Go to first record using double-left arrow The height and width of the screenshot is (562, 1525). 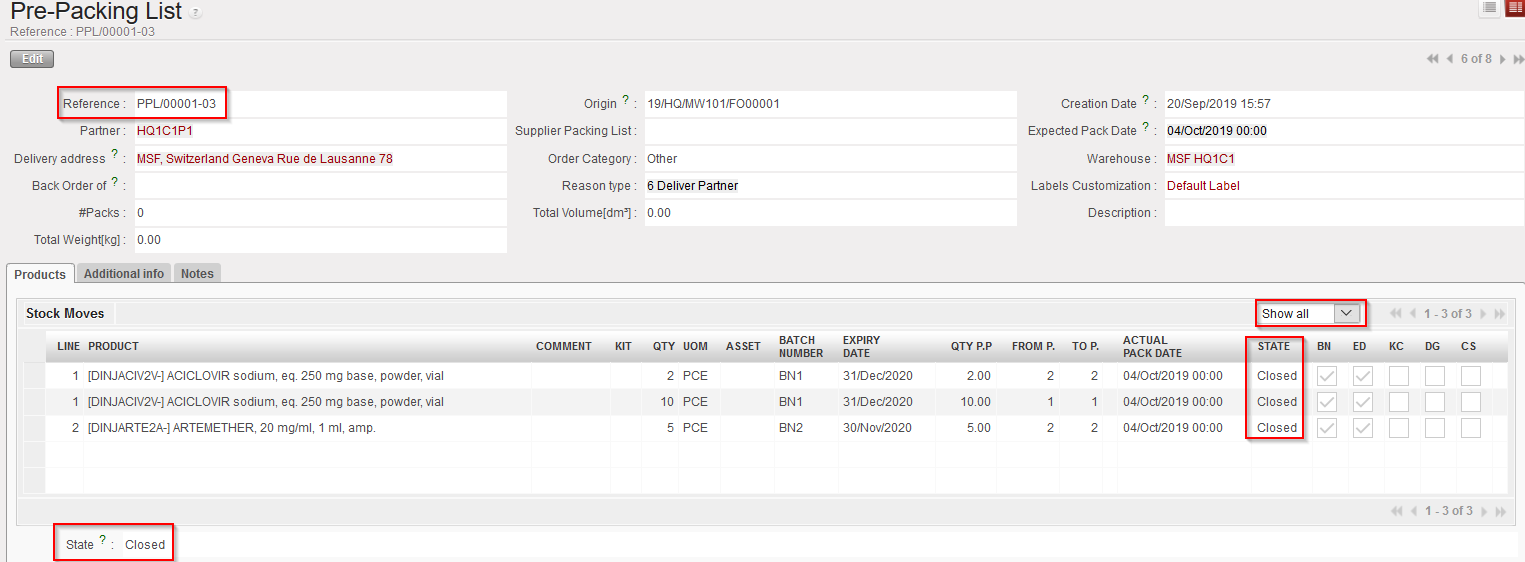tap(1433, 59)
